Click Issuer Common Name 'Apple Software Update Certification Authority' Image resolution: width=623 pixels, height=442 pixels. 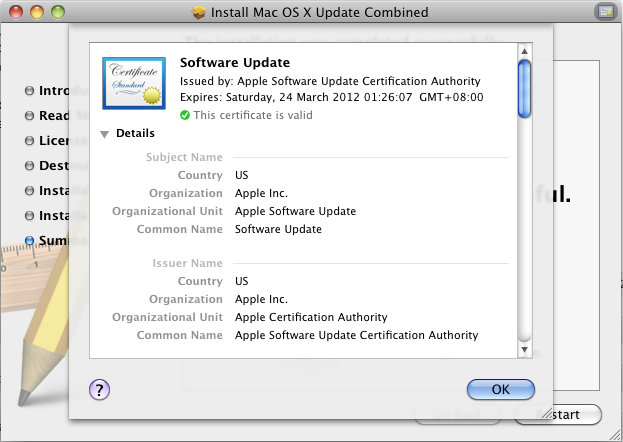tap(356, 335)
